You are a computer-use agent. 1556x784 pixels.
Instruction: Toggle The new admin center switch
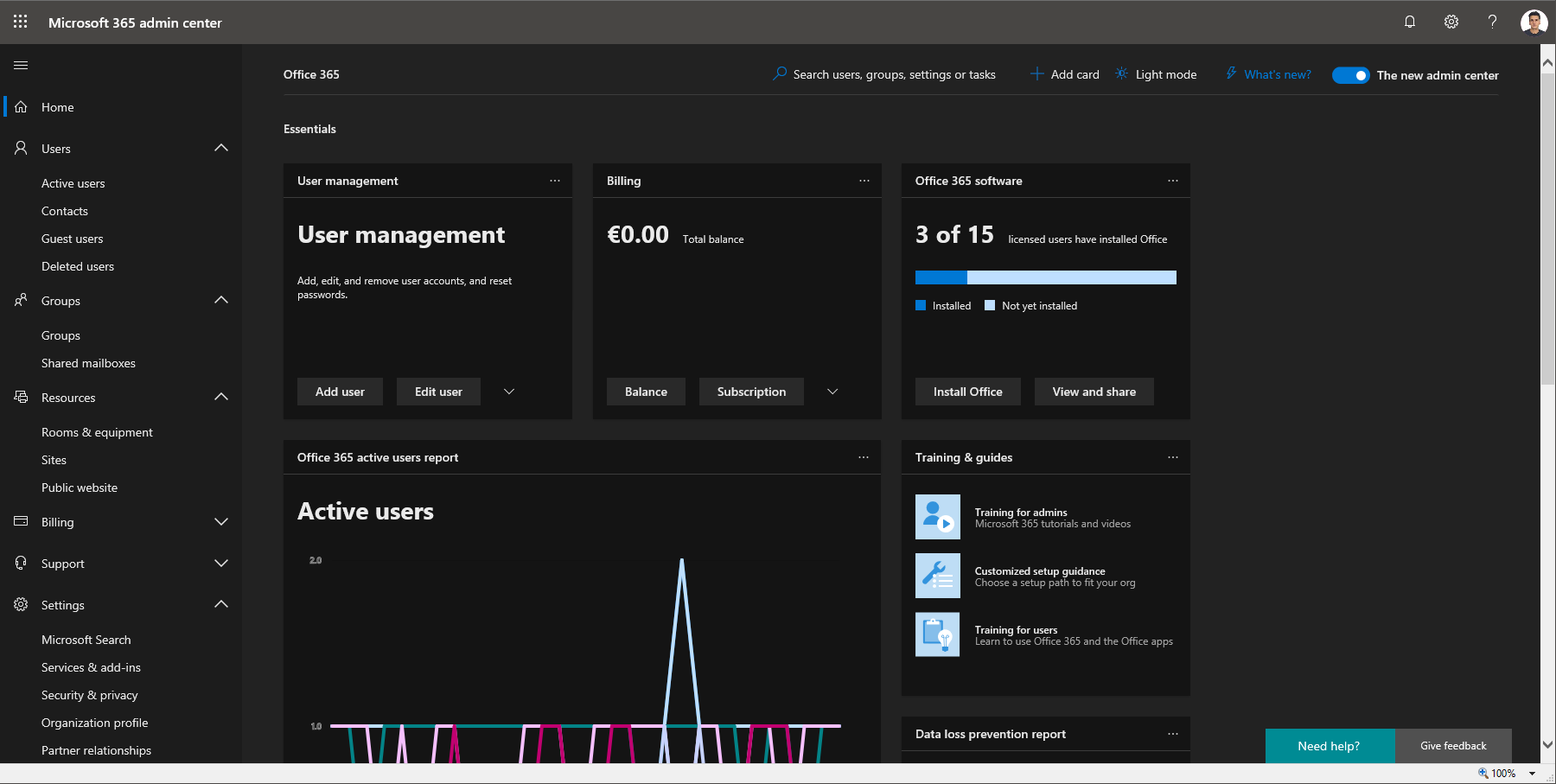click(x=1350, y=75)
